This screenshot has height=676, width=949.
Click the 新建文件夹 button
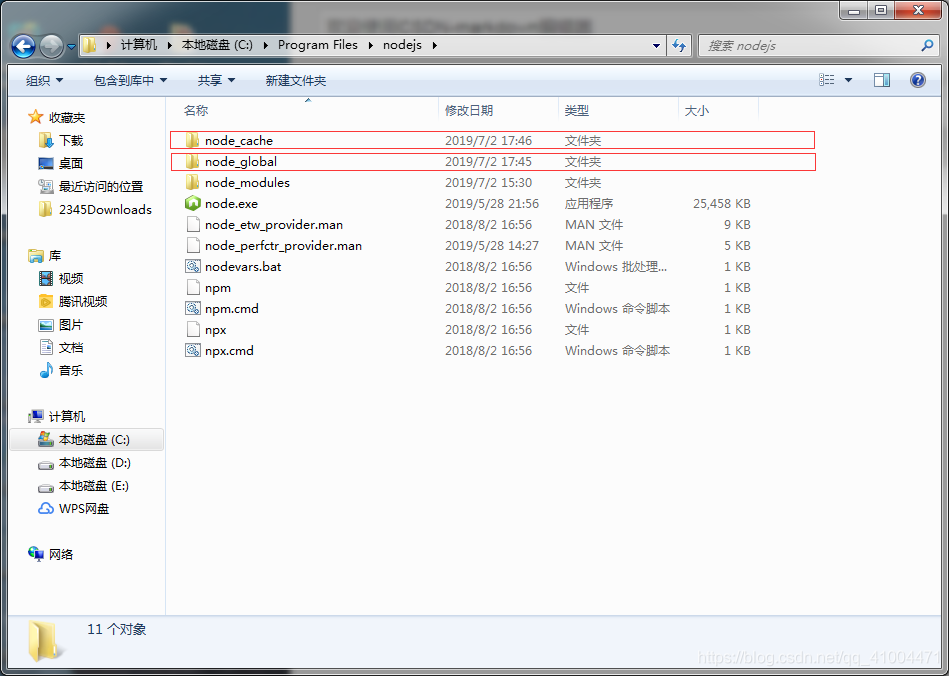tap(295, 80)
